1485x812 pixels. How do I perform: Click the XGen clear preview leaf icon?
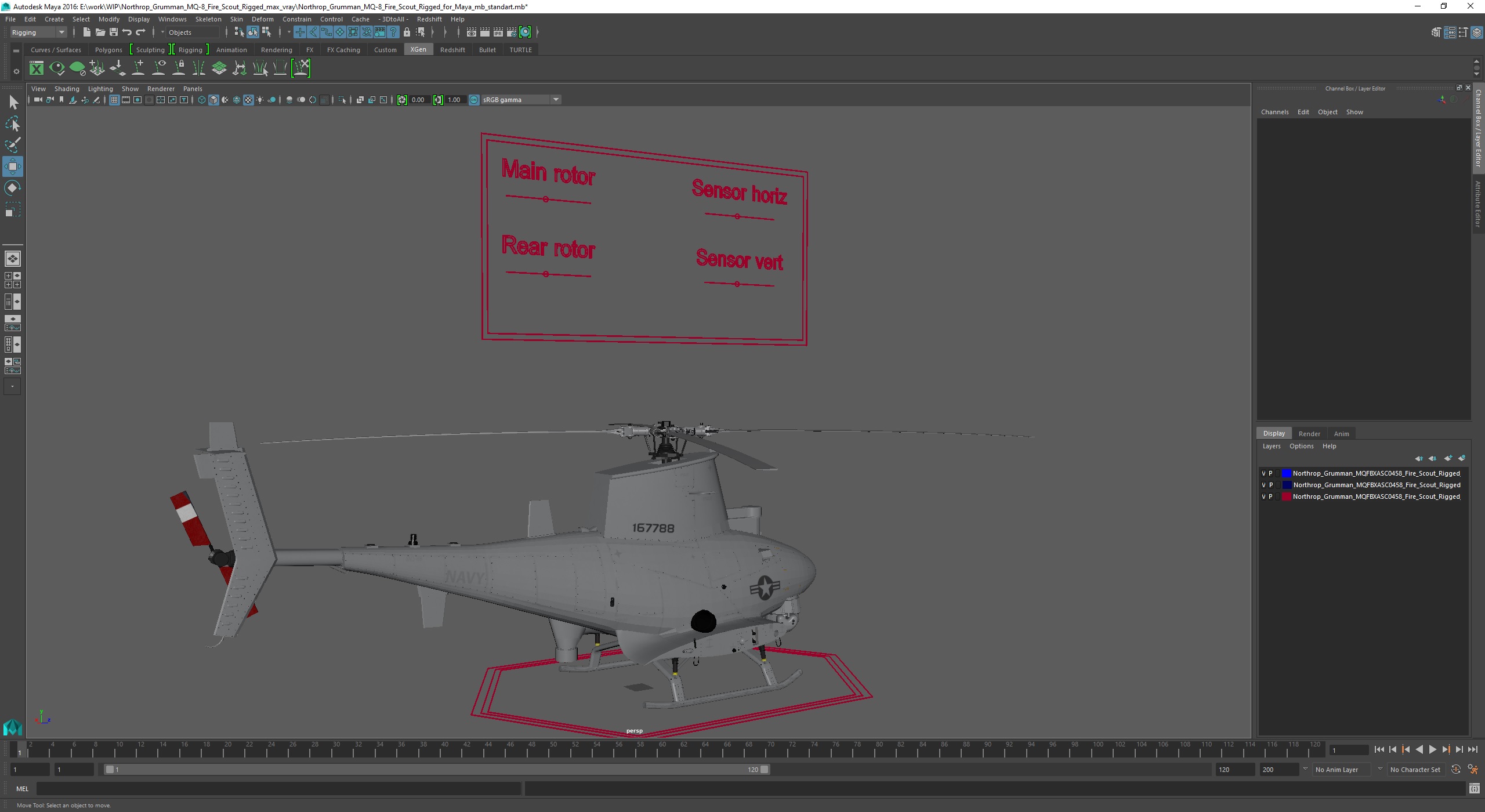(x=77, y=68)
